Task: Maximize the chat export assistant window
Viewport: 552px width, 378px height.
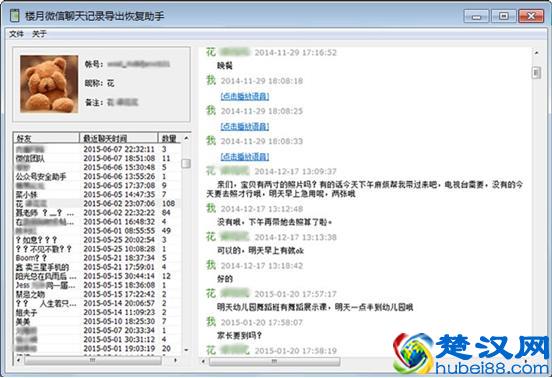Action: tap(504, 16)
